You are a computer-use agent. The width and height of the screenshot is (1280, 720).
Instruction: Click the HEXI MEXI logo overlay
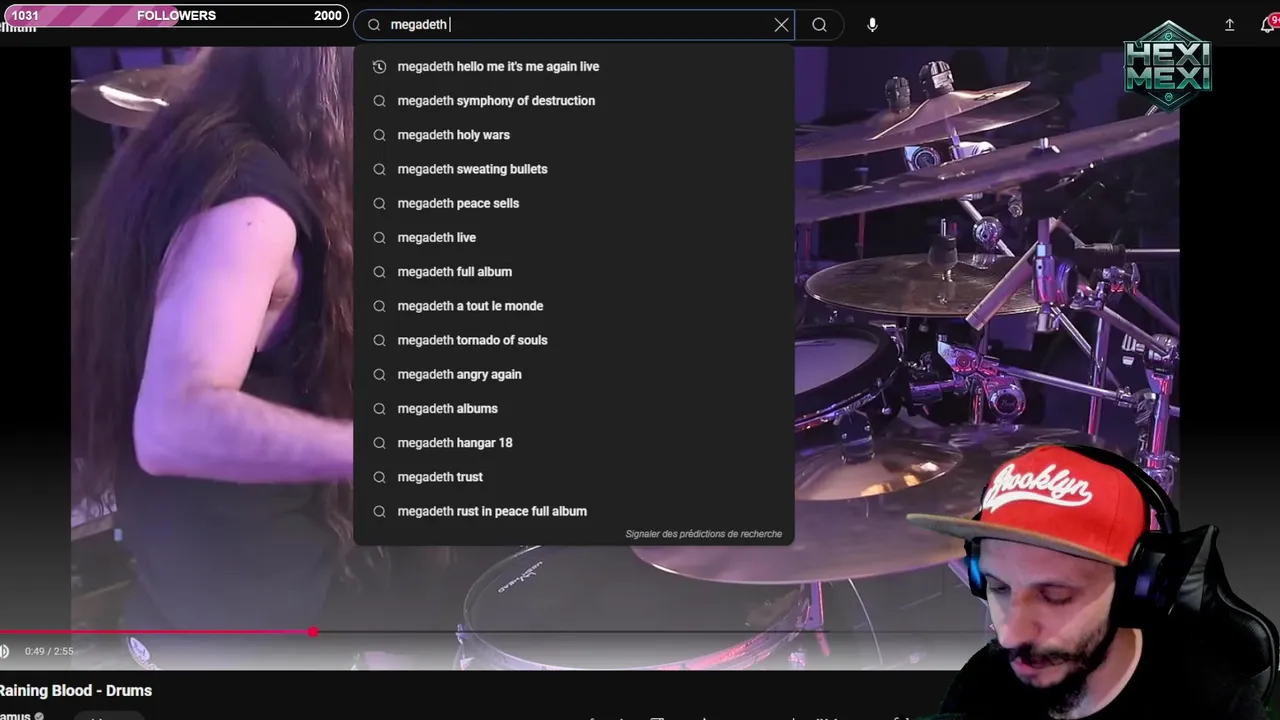pyautogui.click(x=1167, y=67)
